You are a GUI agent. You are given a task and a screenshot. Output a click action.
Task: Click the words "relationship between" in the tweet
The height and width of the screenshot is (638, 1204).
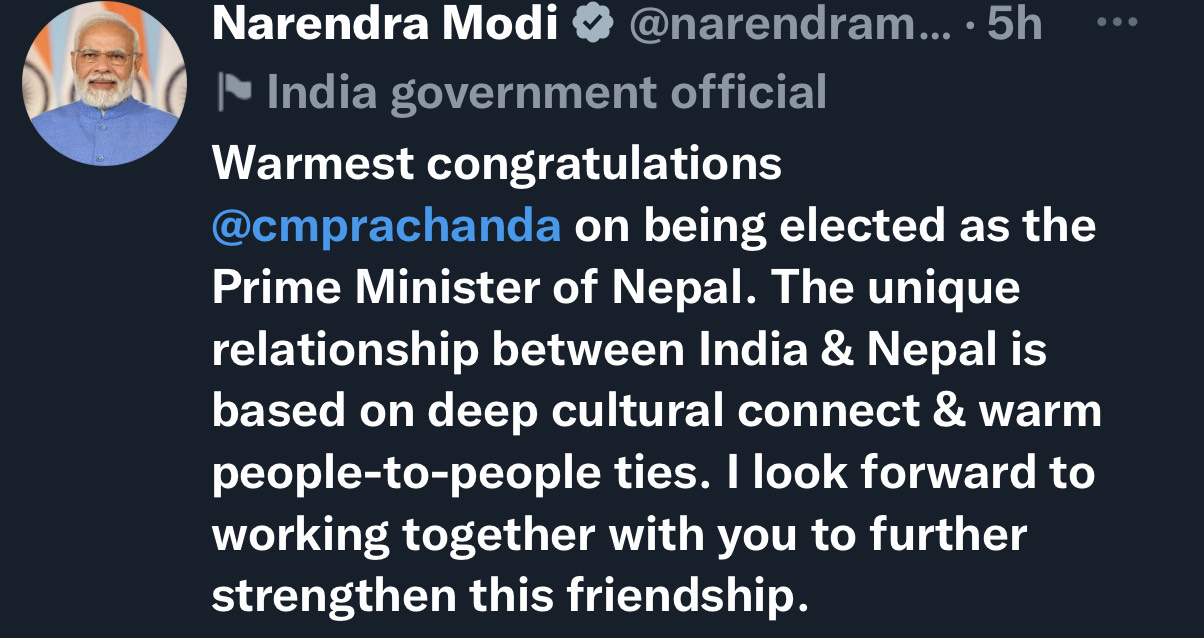click(x=441, y=350)
